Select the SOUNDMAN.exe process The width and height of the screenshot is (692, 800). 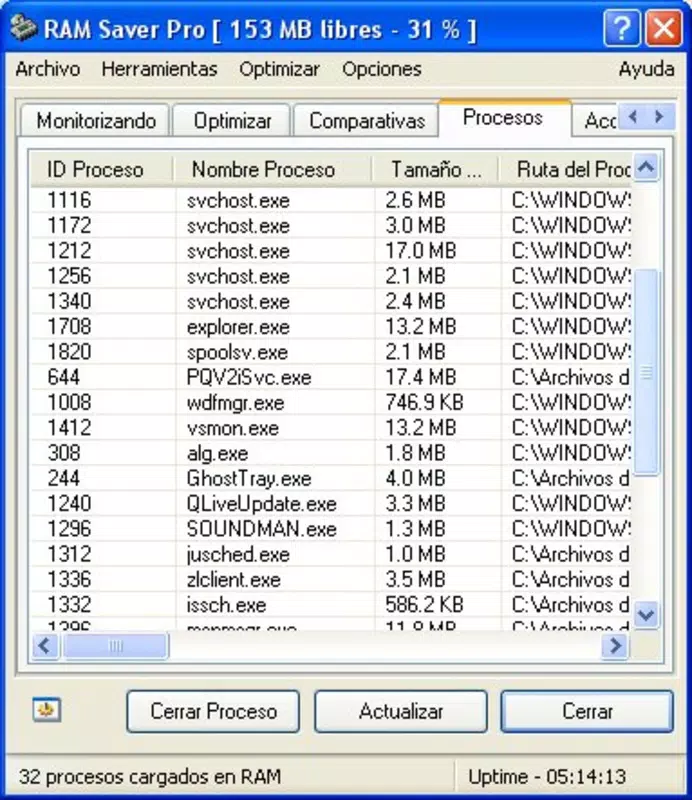click(331, 529)
